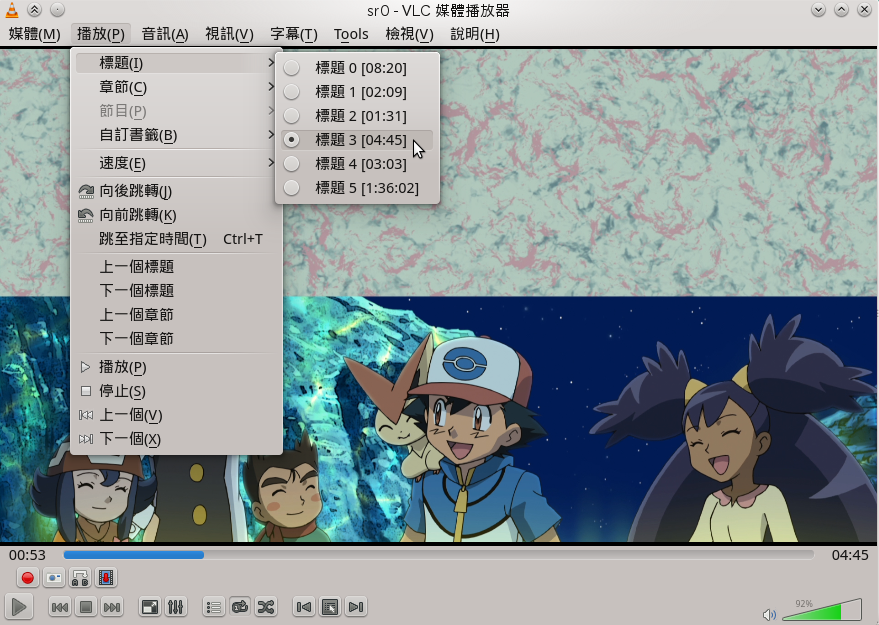Open the 音訊(A) menu
Viewport: 879px width, 625px height.
tap(165, 34)
